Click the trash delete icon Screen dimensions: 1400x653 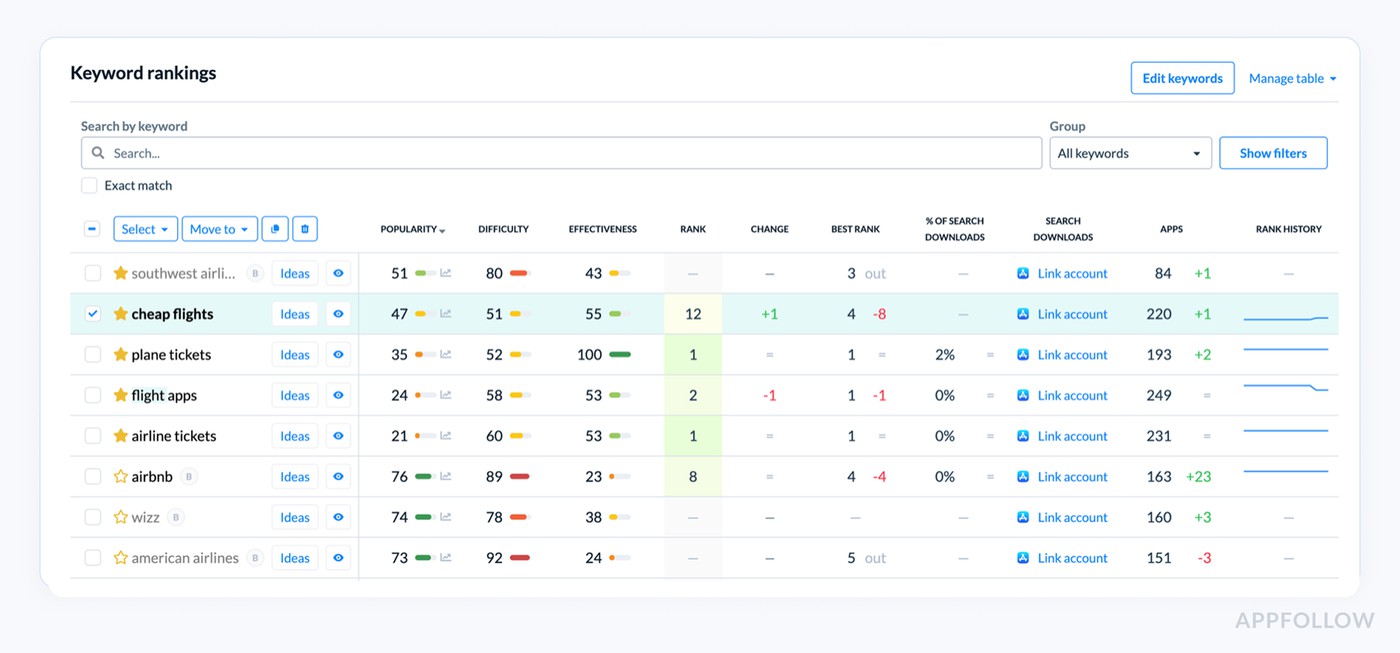click(305, 229)
